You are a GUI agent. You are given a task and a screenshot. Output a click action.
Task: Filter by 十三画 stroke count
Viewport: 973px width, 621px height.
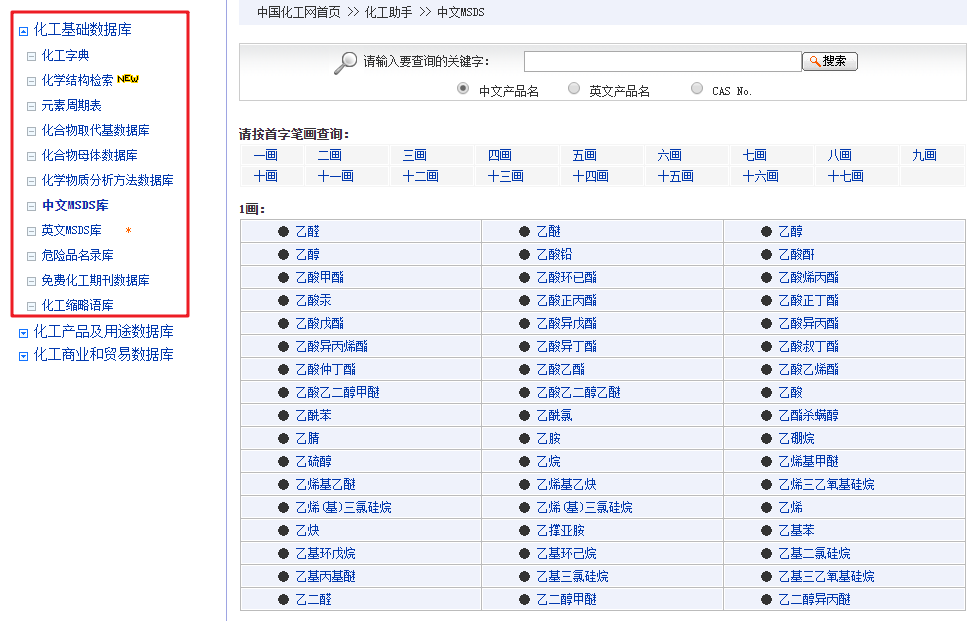[506, 176]
